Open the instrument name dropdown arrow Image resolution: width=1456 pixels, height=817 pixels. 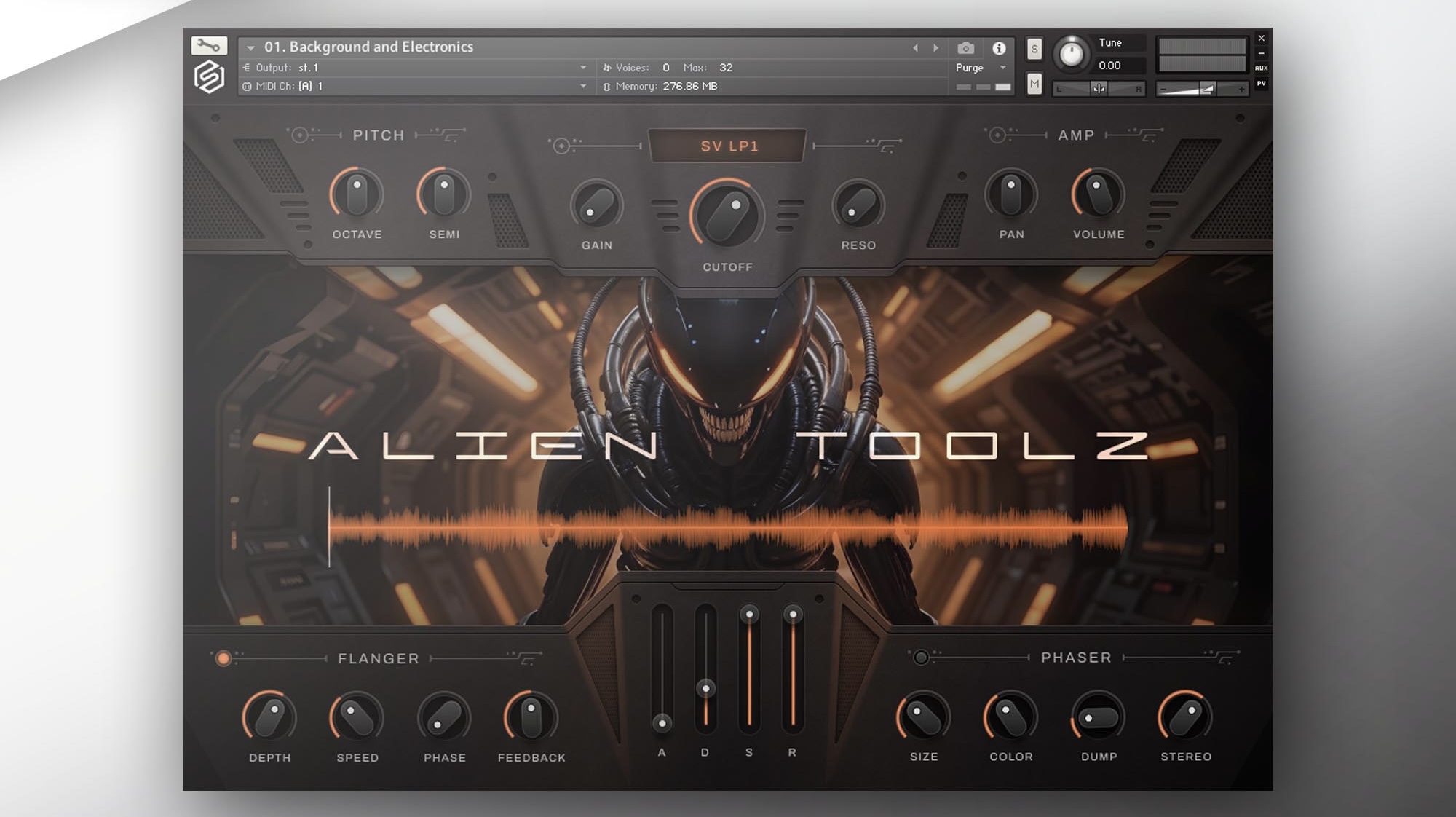coord(250,47)
